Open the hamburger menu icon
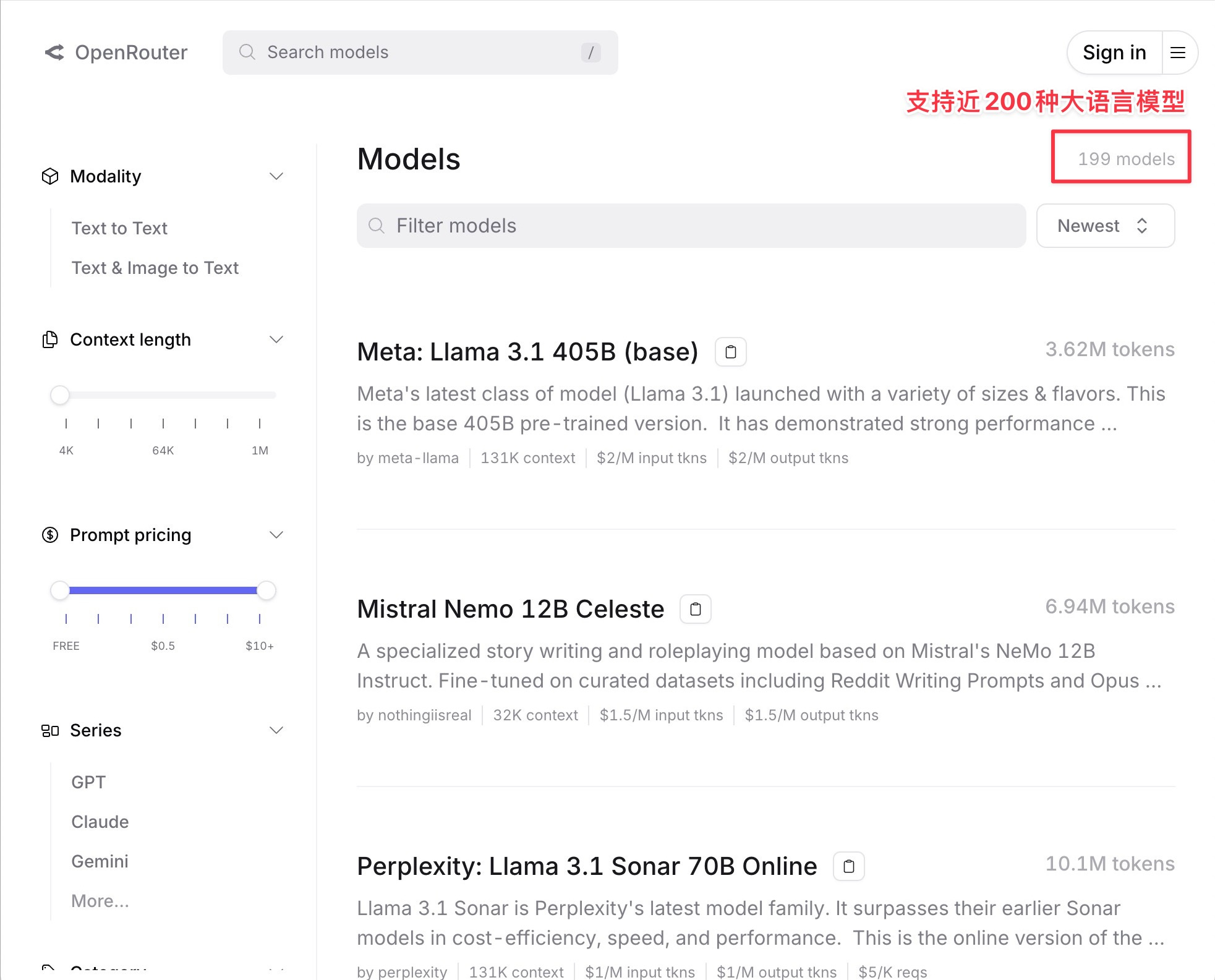The image size is (1215, 980). tap(1178, 53)
